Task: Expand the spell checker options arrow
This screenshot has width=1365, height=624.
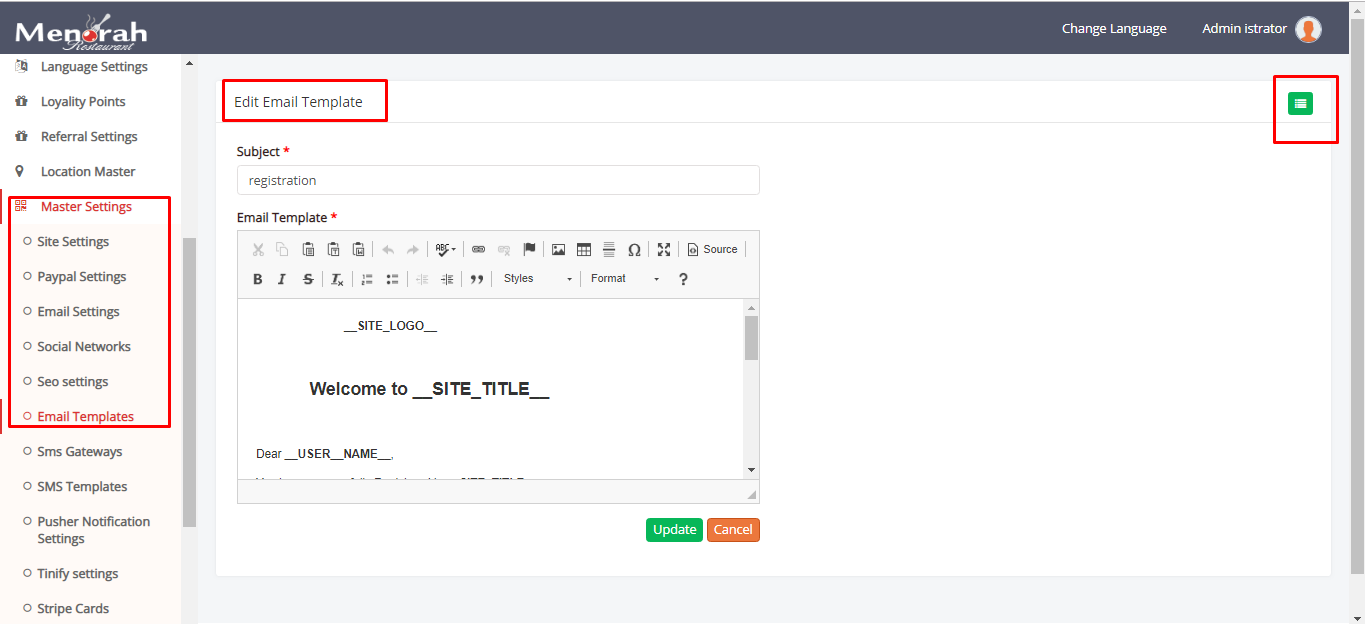Action: pos(454,249)
